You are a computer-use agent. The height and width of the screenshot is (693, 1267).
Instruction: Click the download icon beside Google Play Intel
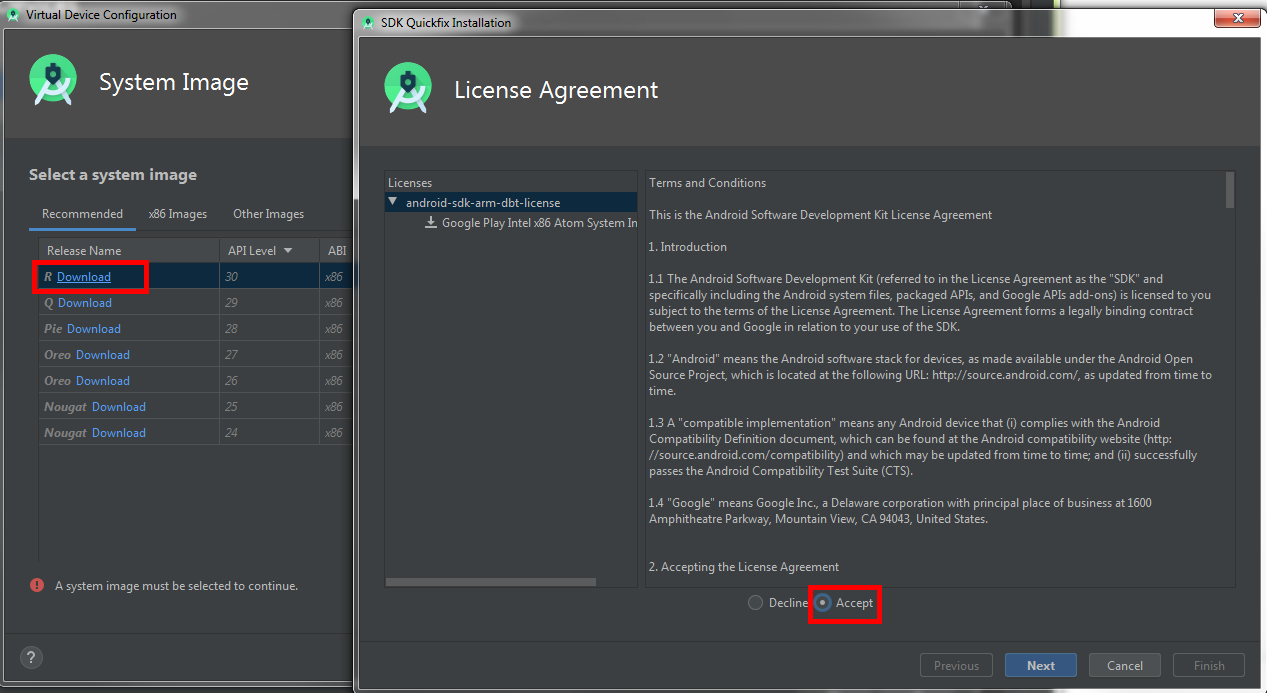(431, 223)
